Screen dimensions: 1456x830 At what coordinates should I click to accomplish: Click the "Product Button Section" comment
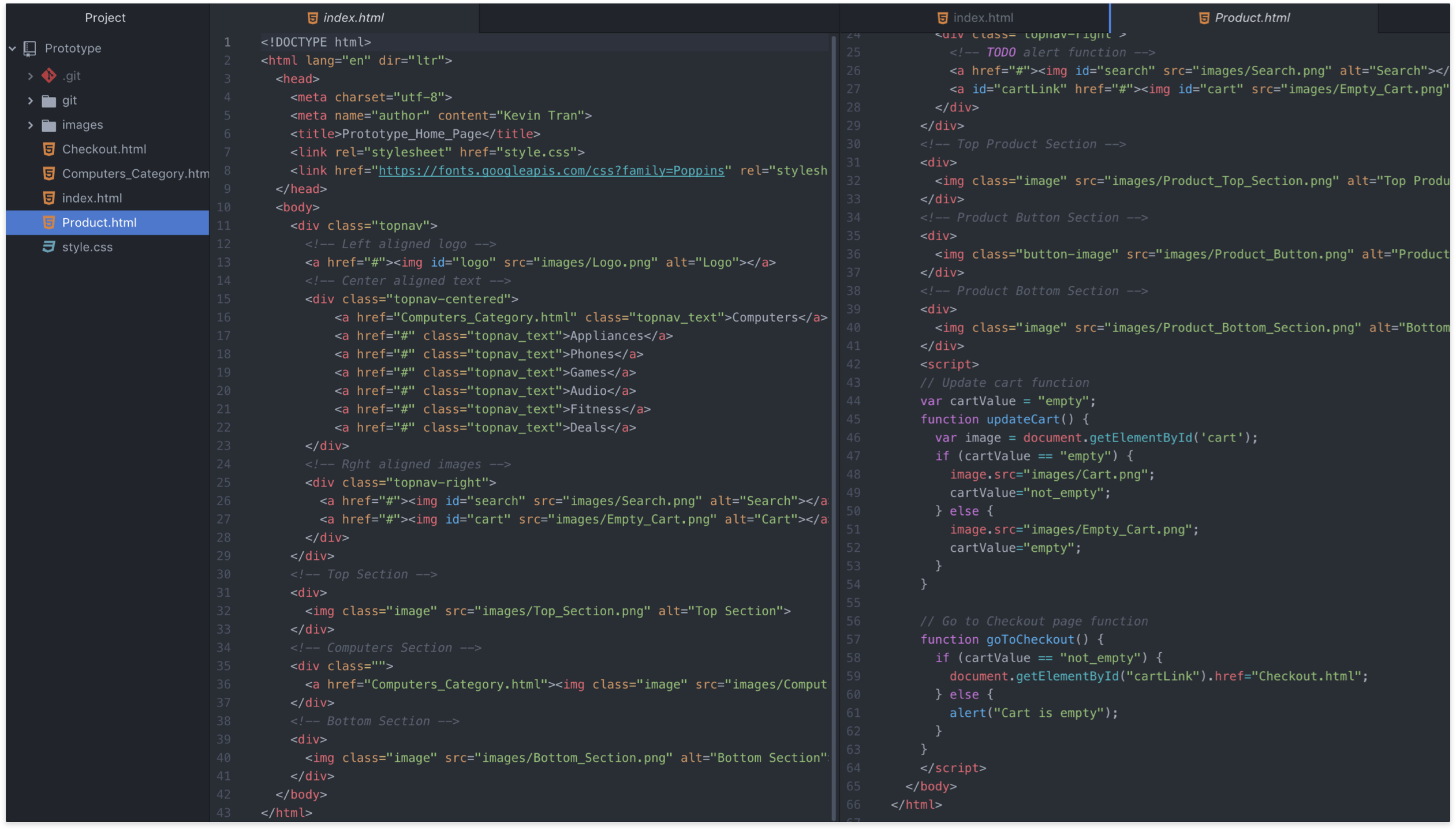point(1034,218)
